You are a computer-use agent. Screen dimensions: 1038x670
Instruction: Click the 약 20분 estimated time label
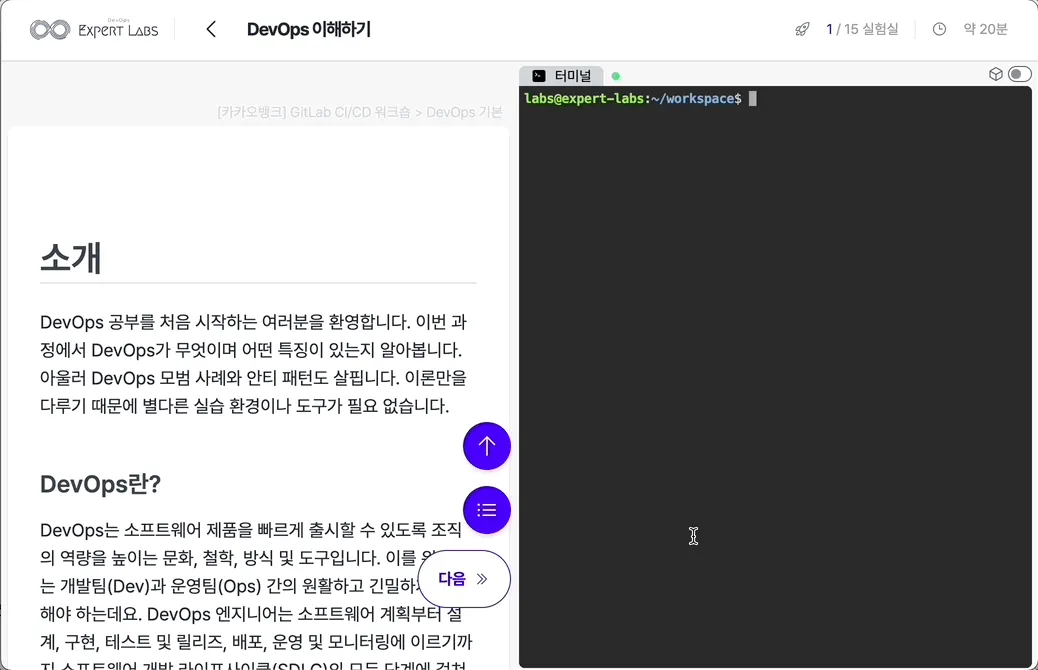985,29
